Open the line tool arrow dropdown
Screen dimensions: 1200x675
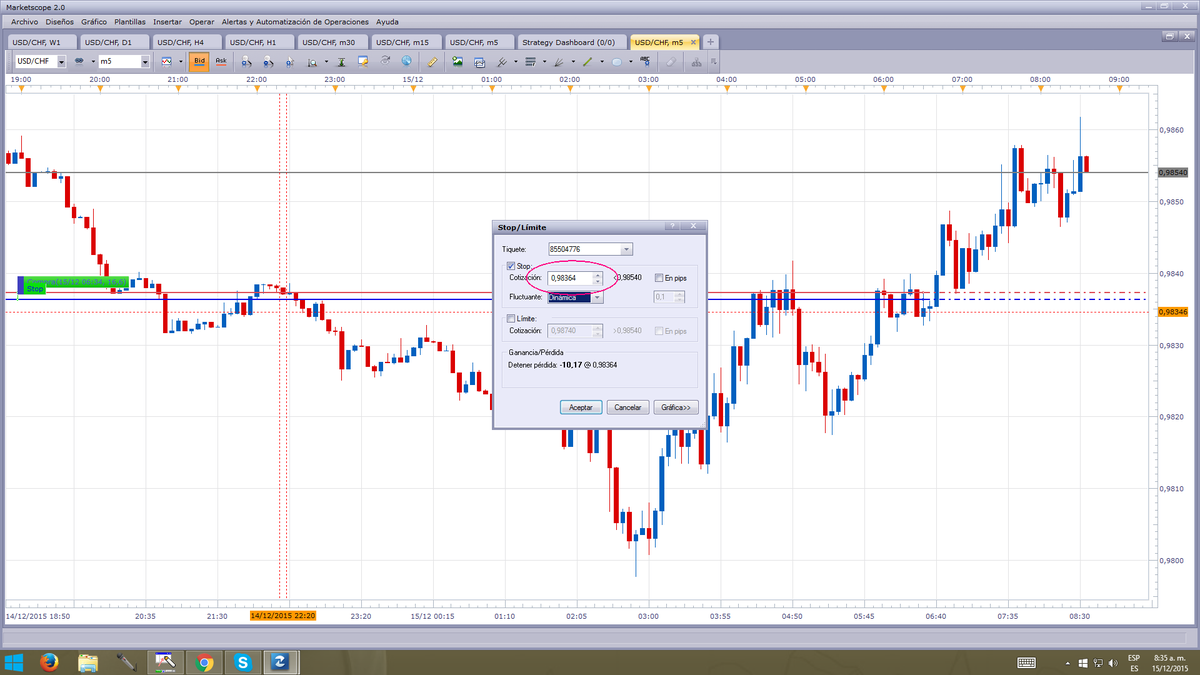point(601,61)
